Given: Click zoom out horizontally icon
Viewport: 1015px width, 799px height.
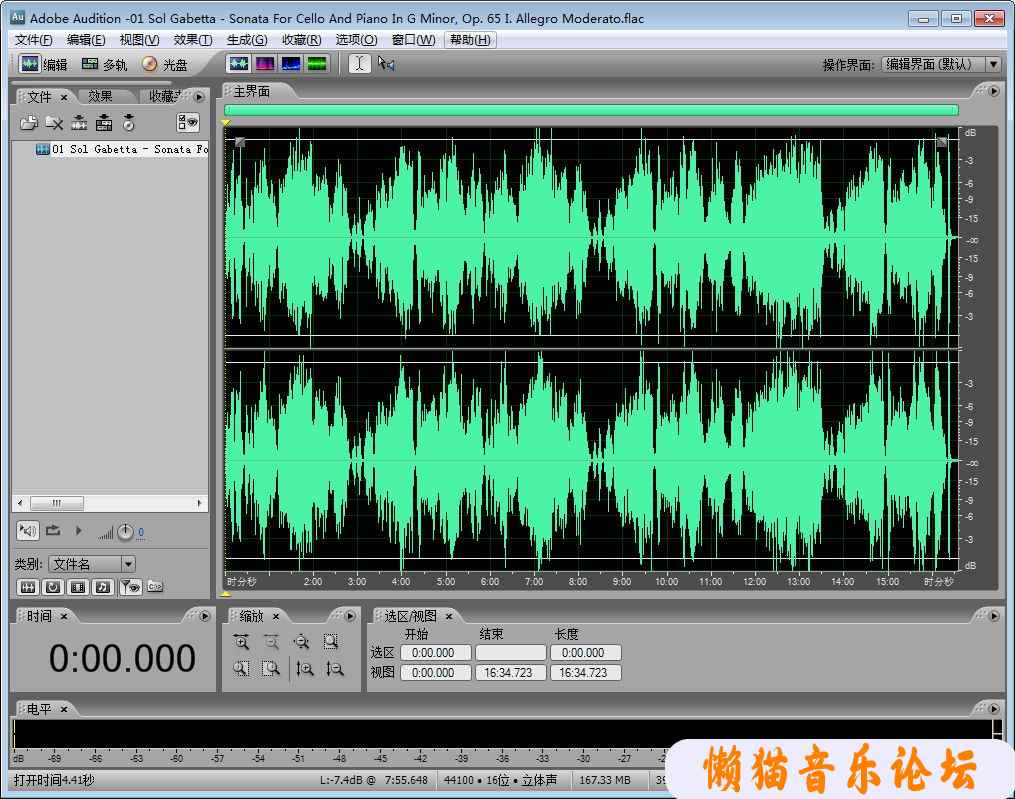Looking at the screenshot, I should [271, 642].
